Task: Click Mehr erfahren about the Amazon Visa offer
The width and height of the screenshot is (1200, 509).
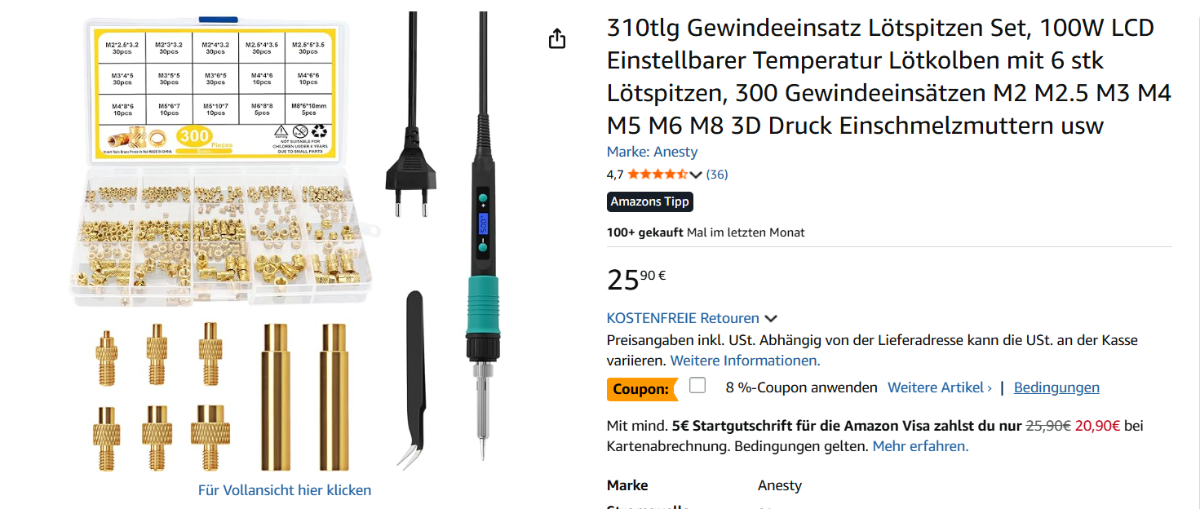Action: point(921,446)
